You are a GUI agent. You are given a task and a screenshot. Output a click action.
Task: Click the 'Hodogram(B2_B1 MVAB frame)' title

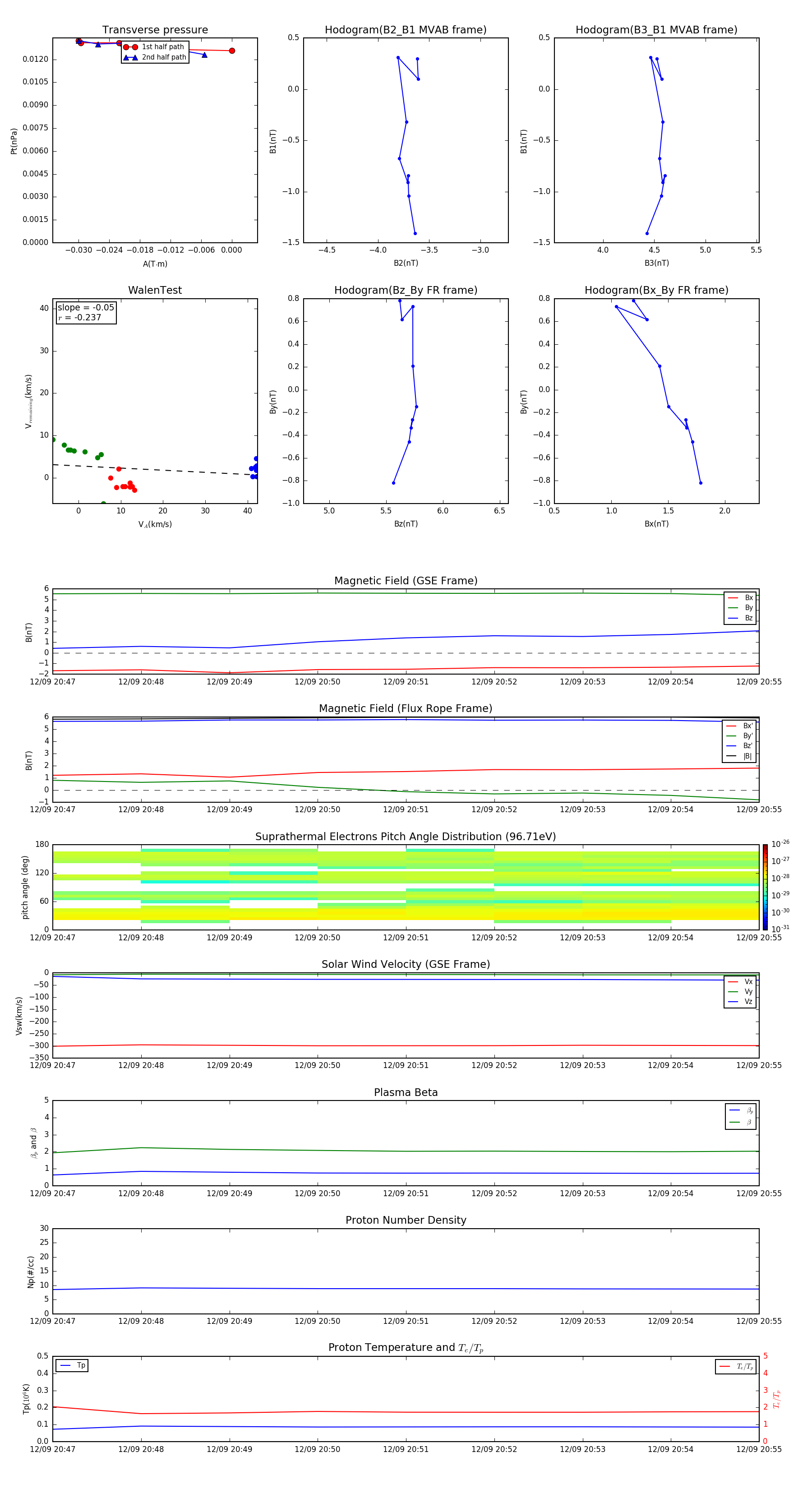406,30
